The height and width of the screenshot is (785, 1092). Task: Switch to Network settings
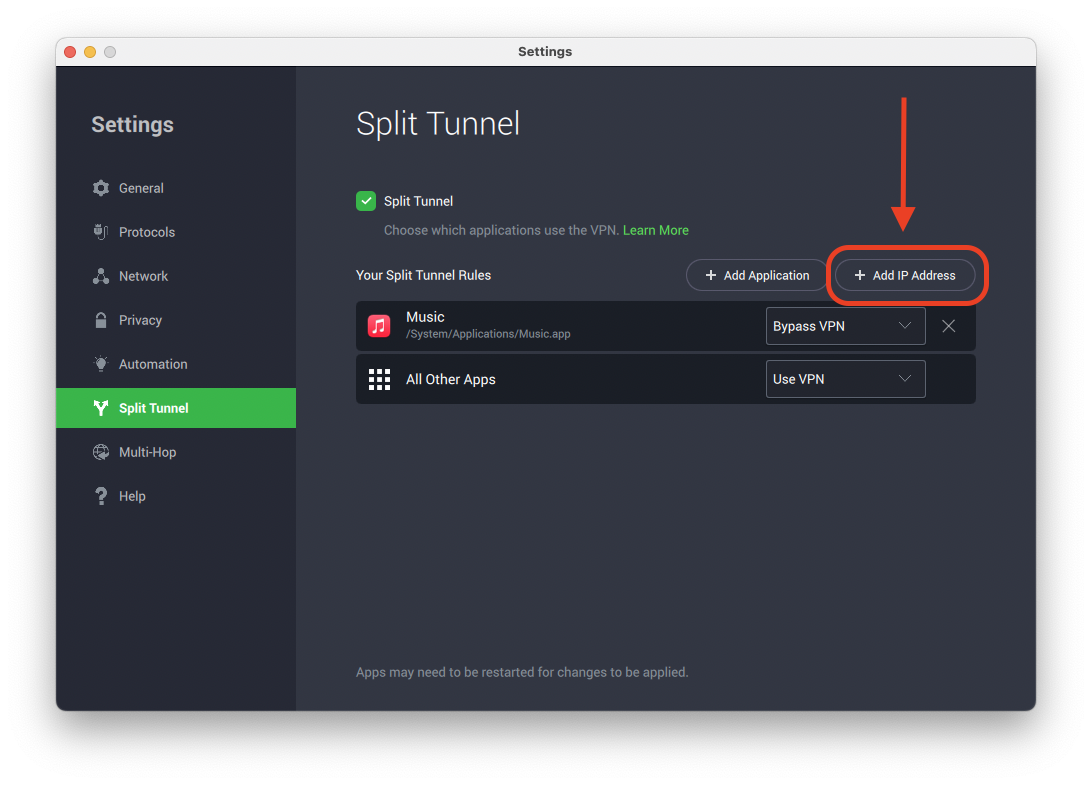click(x=176, y=276)
